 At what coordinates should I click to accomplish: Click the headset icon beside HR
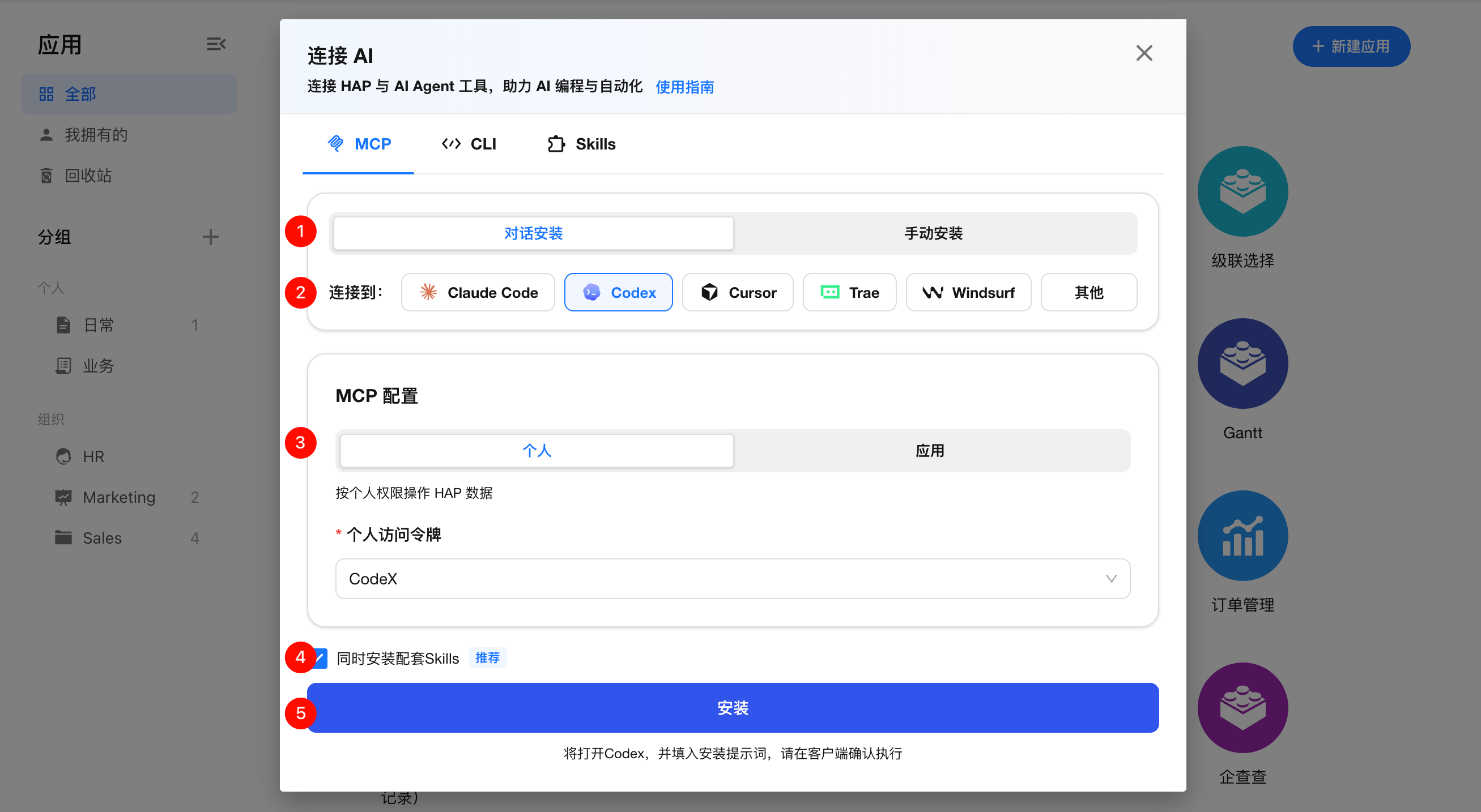point(63,456)
